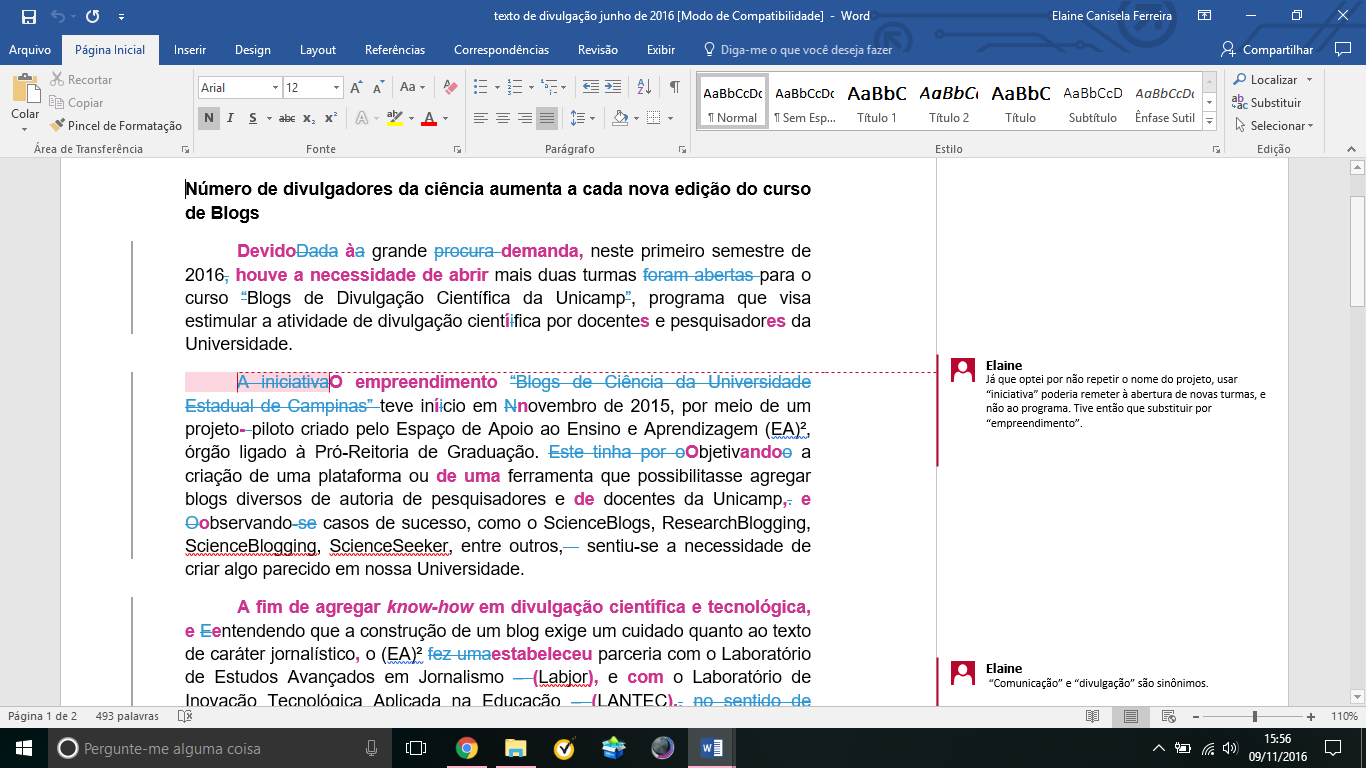Open Chrome from the Windows taskbar
The height and width of the screenshot is (768, 1366).
466,748
